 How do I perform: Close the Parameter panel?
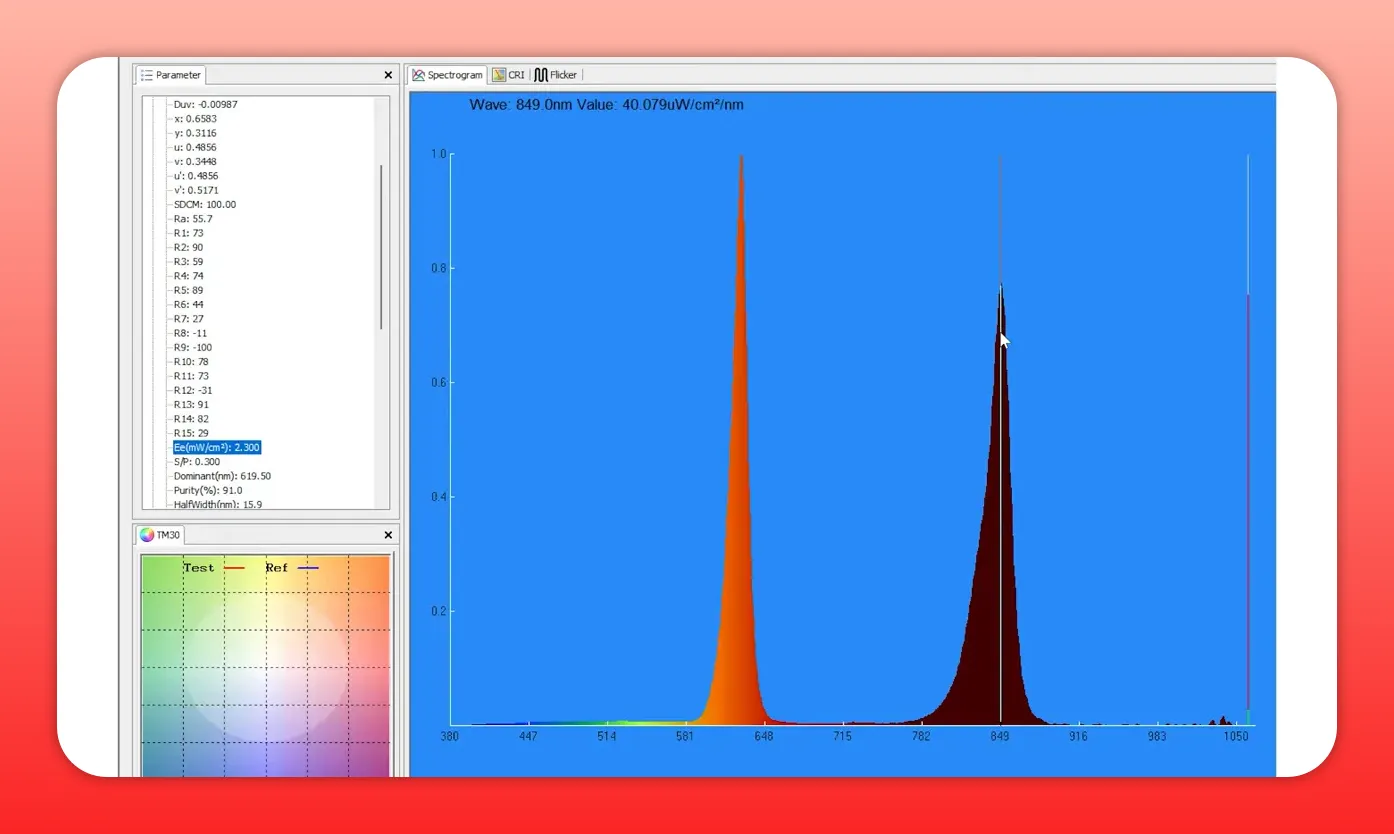click(387, 74)
